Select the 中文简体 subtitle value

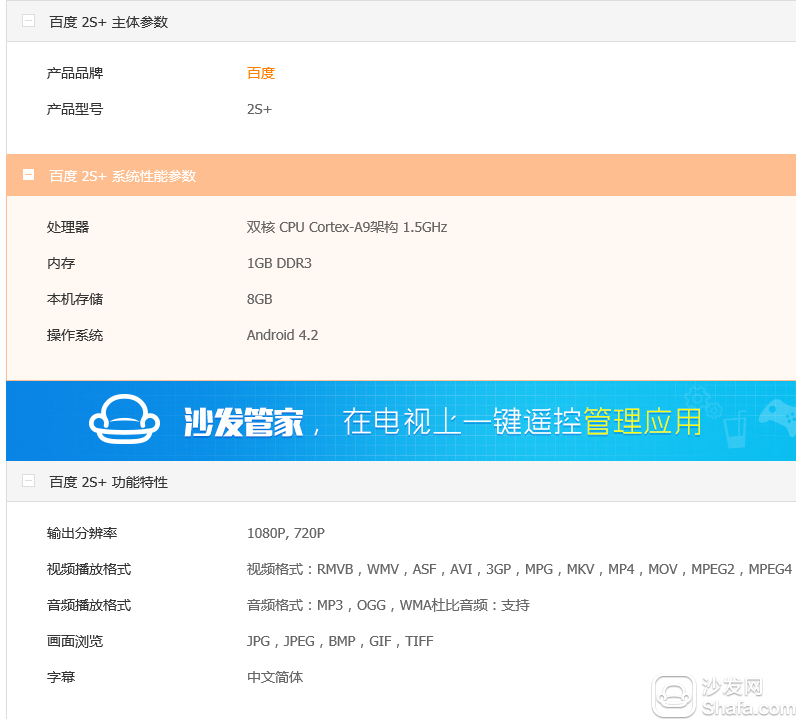(275, 677)
